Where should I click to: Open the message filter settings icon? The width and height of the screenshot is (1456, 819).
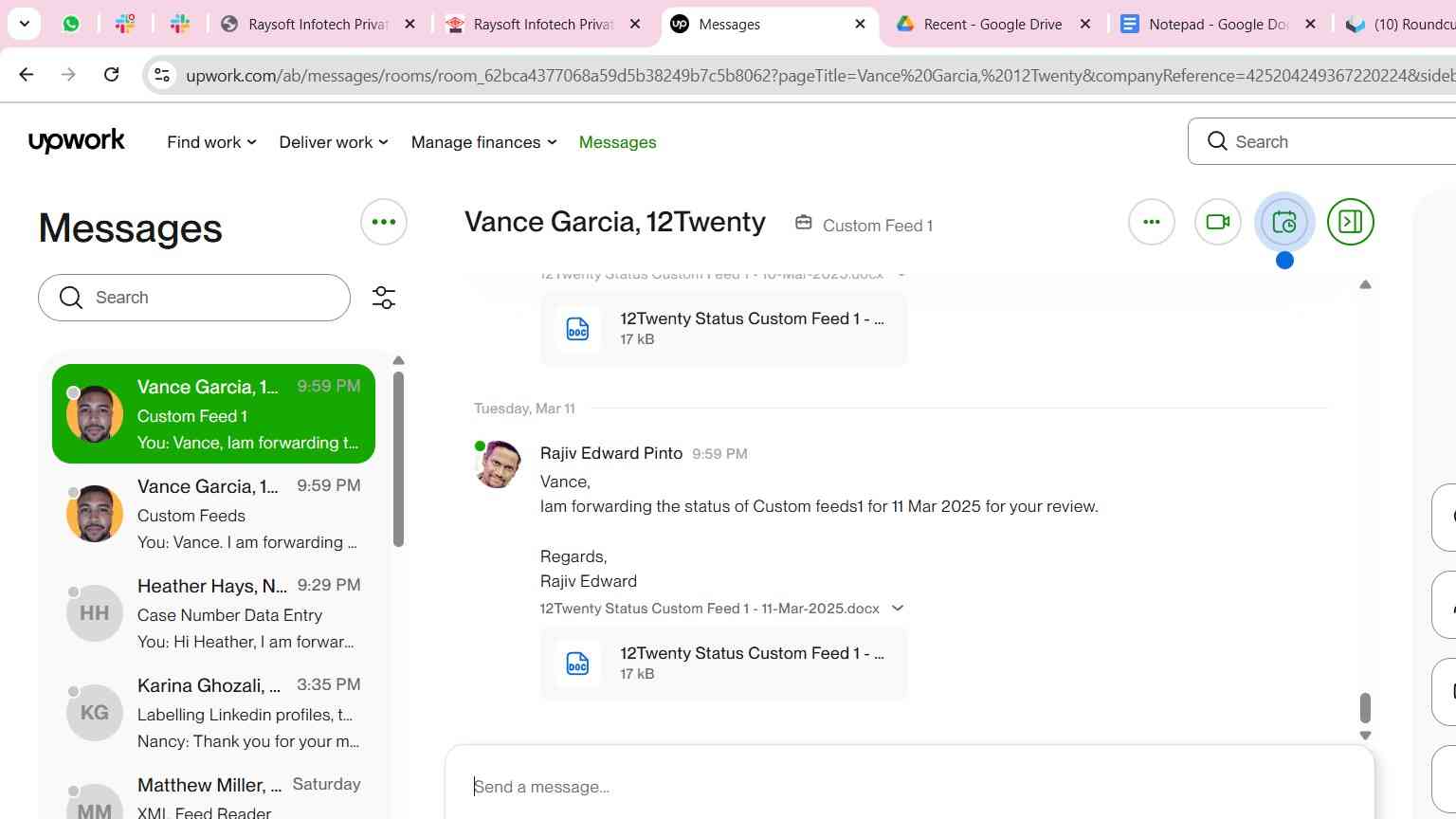point(384,298)
